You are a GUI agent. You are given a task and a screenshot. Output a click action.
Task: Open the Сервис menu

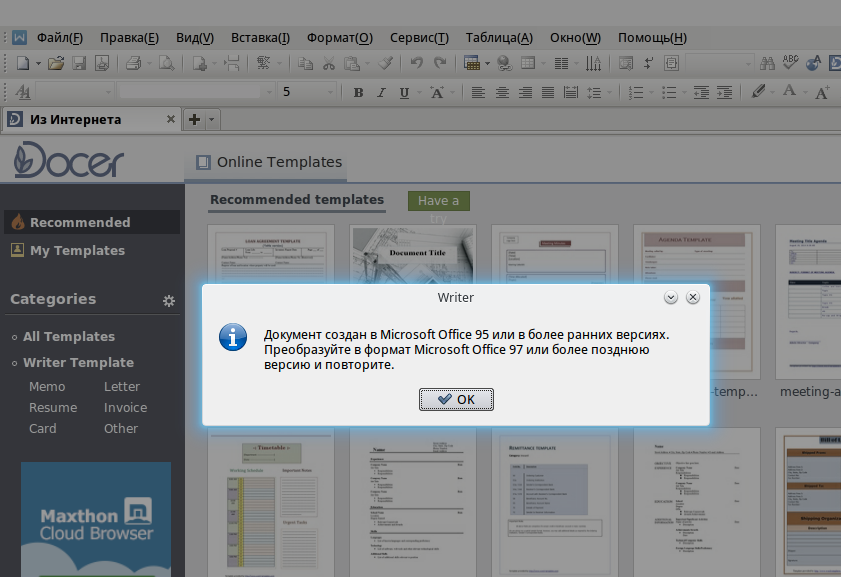pyautogui.click(x=419, y=38)
